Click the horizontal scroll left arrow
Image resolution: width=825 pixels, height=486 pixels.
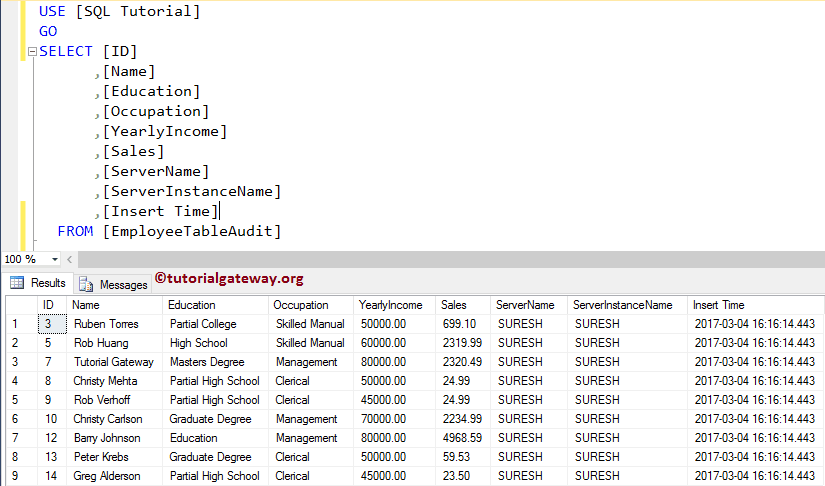pyautogui.click(x=69, y=259)
